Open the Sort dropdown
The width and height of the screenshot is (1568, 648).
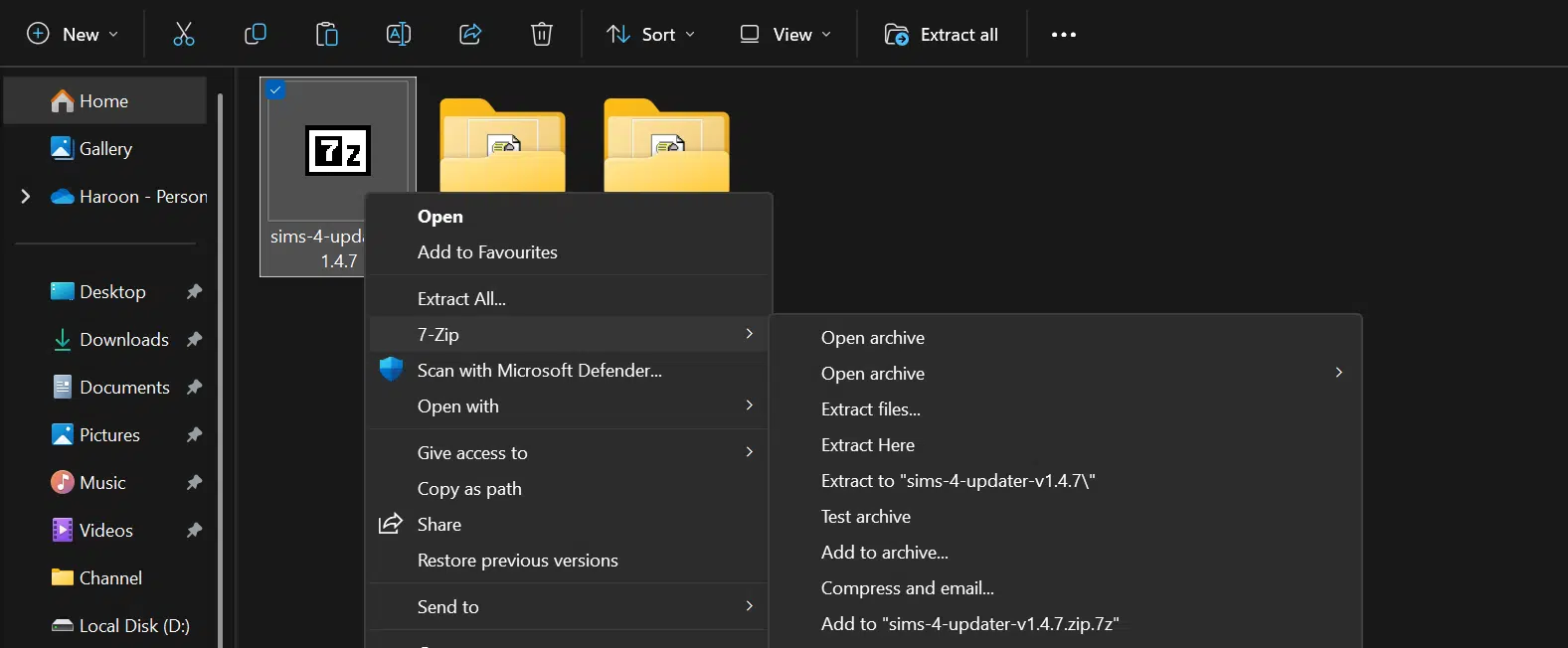(651, 35)
